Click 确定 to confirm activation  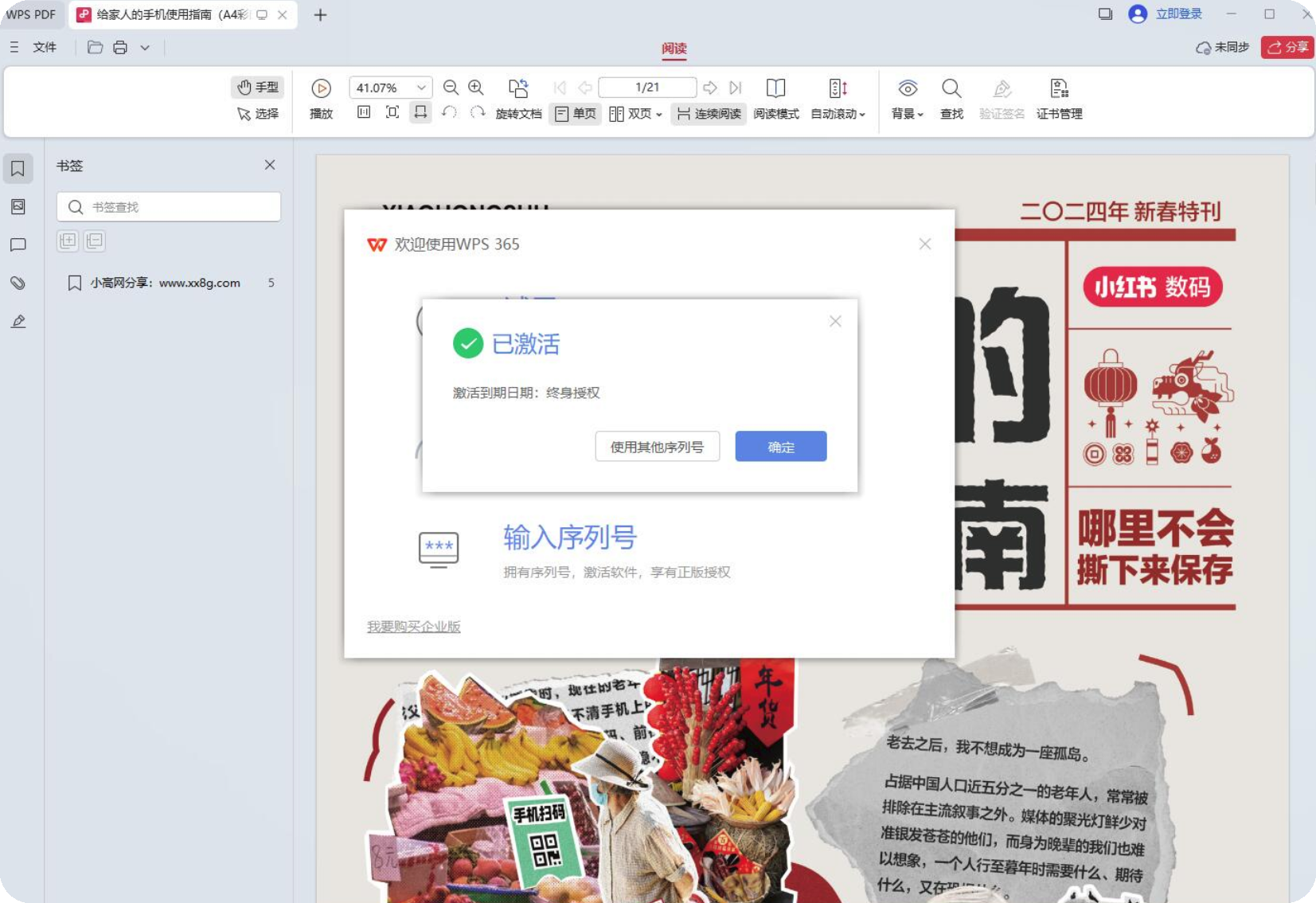point(780,447)
